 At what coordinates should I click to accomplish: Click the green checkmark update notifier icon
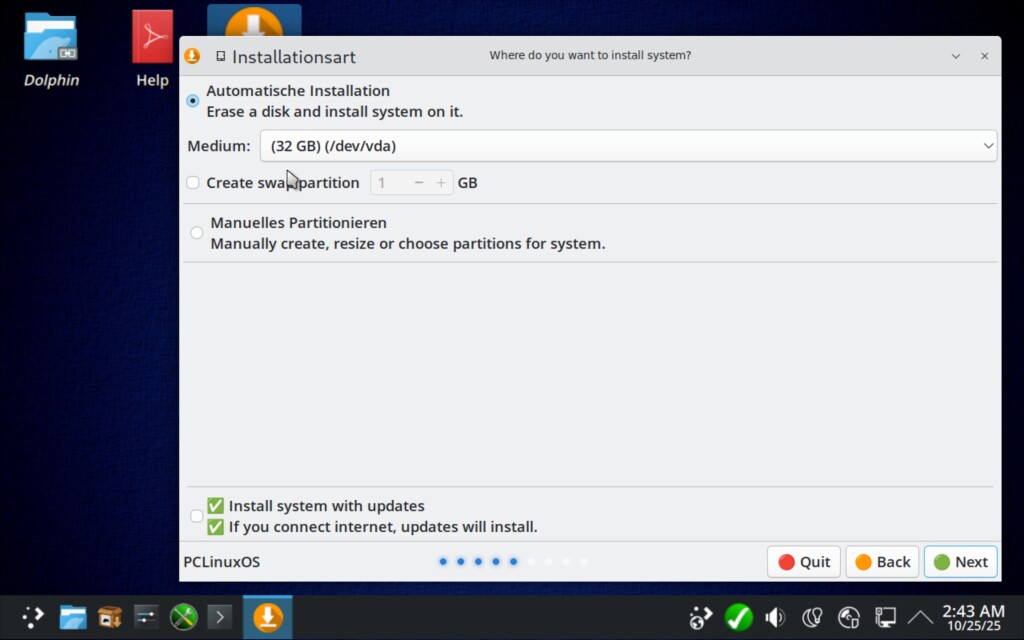tap(739, 617)
